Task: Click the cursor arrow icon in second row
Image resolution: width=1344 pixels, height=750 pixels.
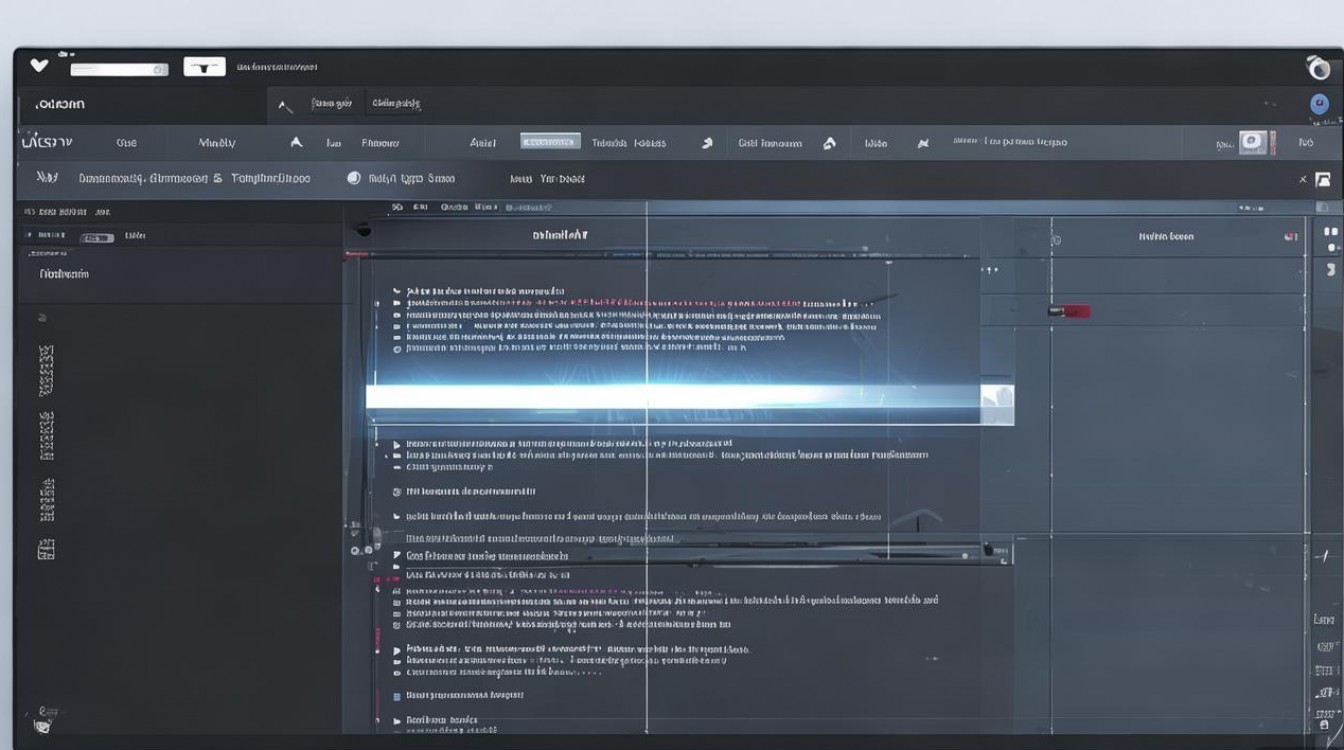Action: [x=285, y=105]
